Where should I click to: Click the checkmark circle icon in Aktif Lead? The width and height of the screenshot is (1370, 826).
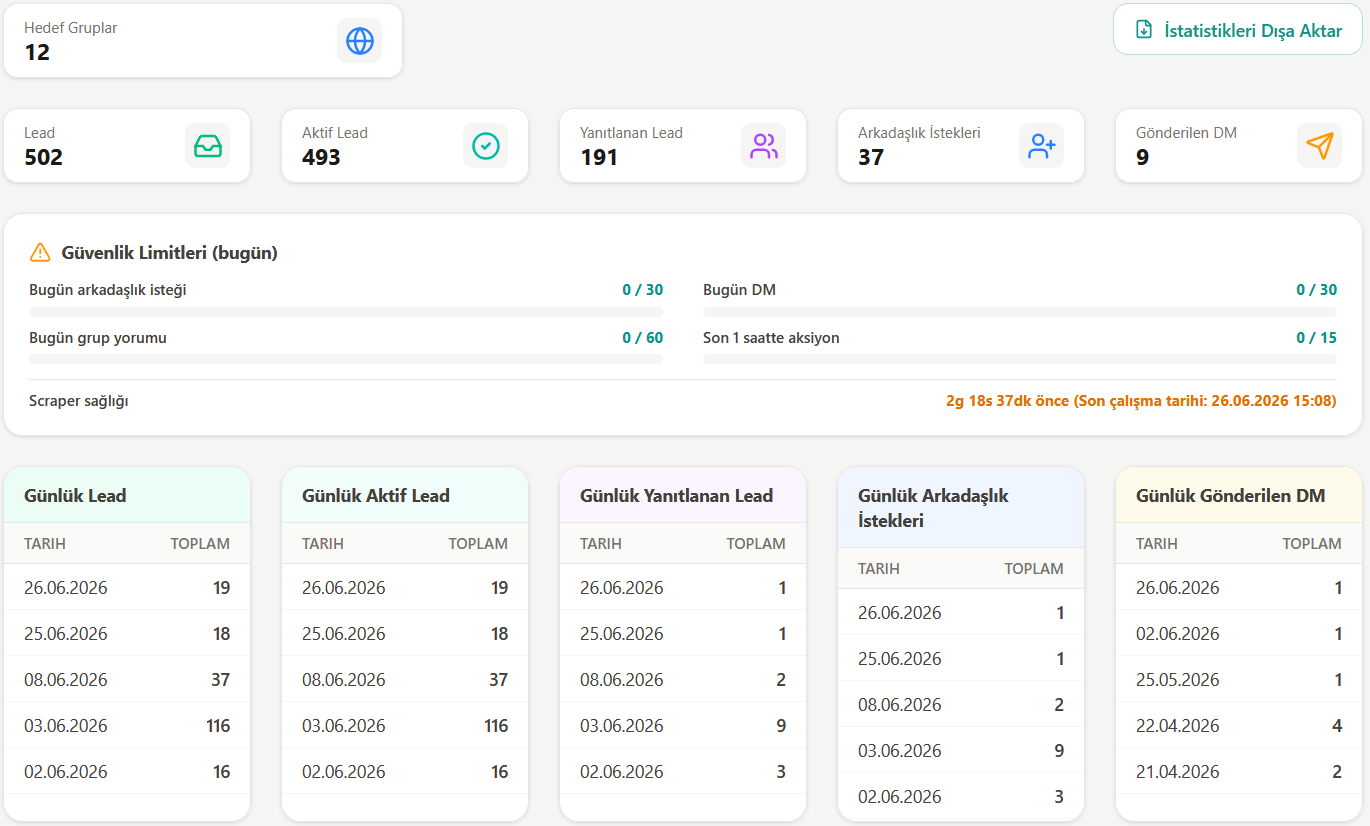(x=486, y=146)
